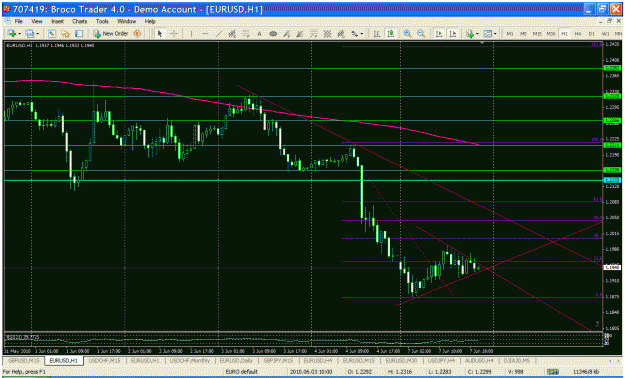Screen dimensions: 625x378
Task: Expand the Arrows objects dropdown arrow
Action: 362,34
